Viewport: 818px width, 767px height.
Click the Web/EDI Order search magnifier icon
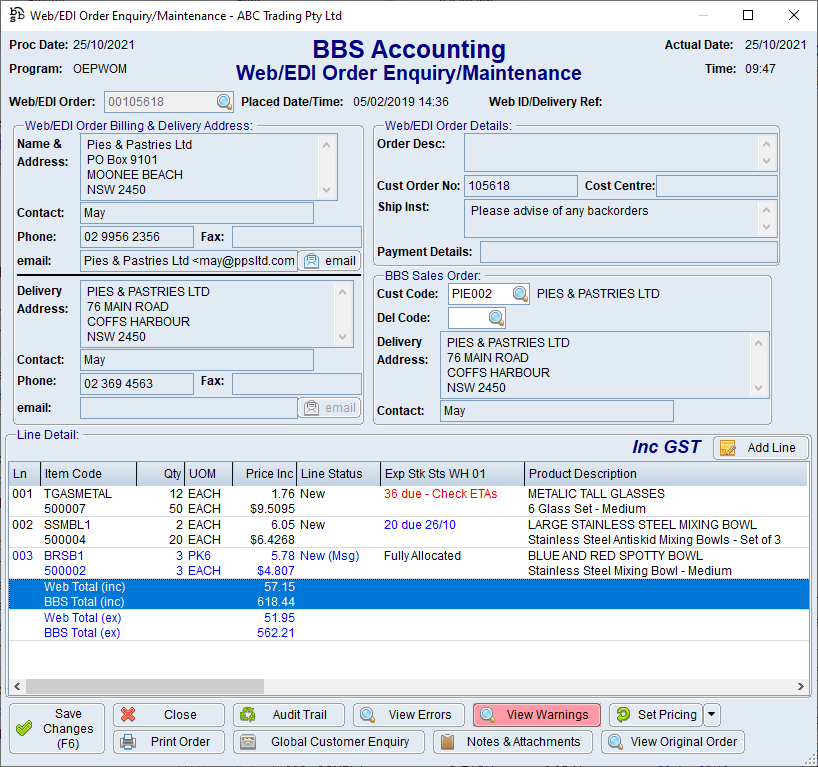tap(224, 102)
